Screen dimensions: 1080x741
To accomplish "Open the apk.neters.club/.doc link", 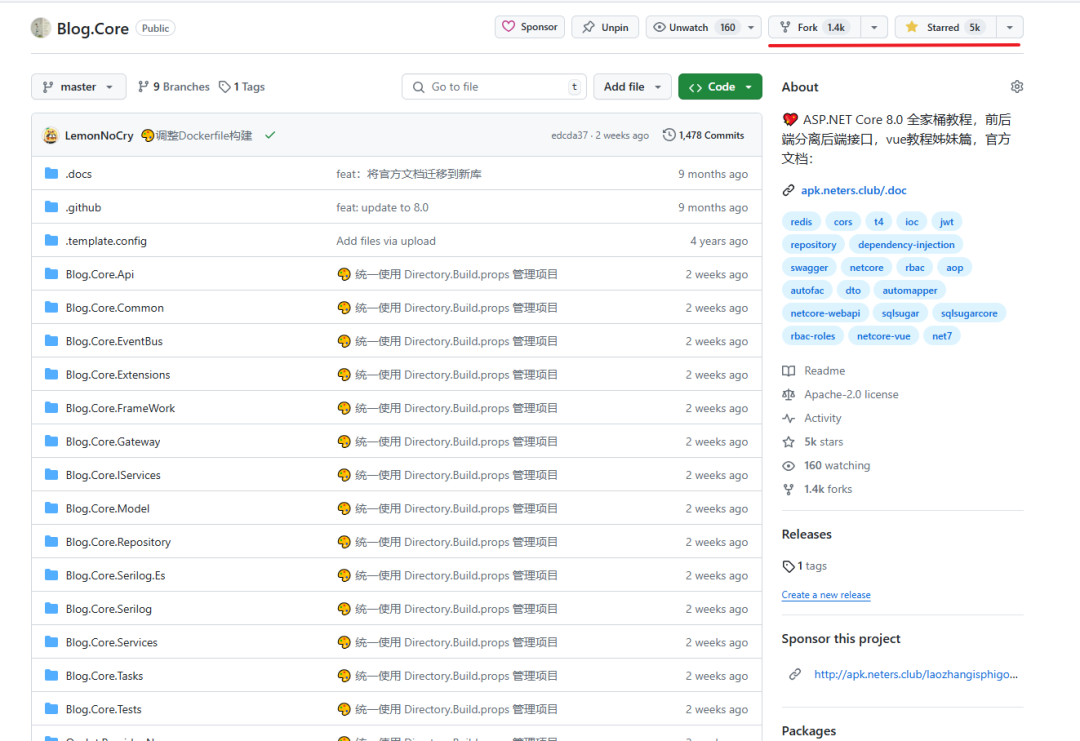I will pyautogui.click(x=853, y=190).
